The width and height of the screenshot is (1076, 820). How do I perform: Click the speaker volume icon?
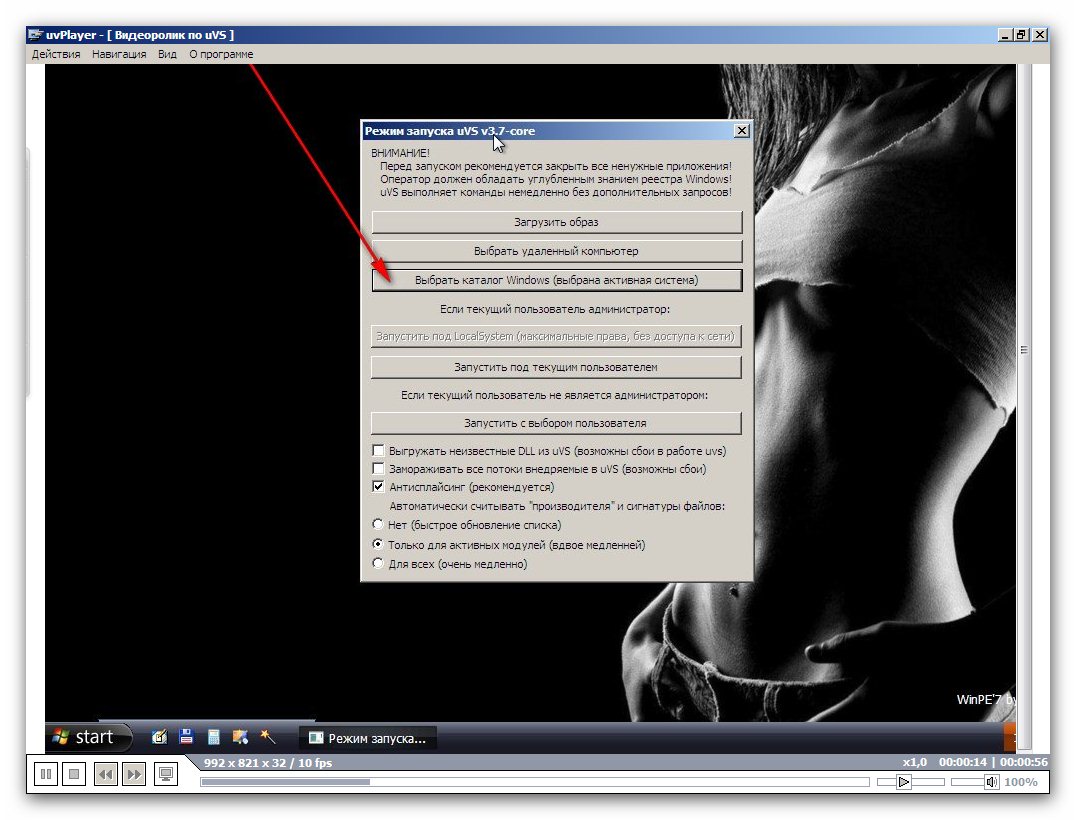[x=990, y=782]
